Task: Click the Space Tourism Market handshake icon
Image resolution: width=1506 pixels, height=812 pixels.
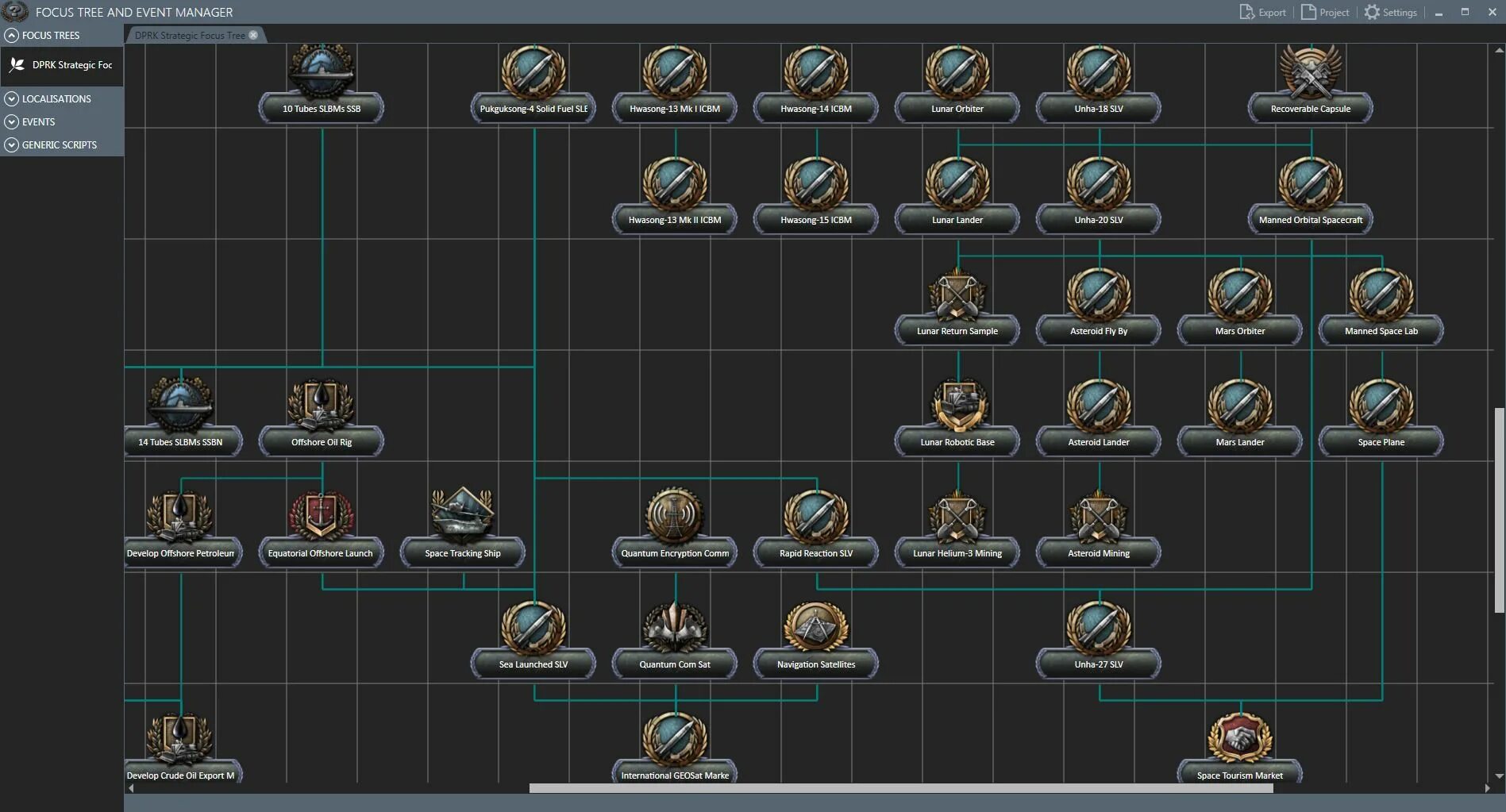Action: pyautogui.click(x=1240, y=738)
